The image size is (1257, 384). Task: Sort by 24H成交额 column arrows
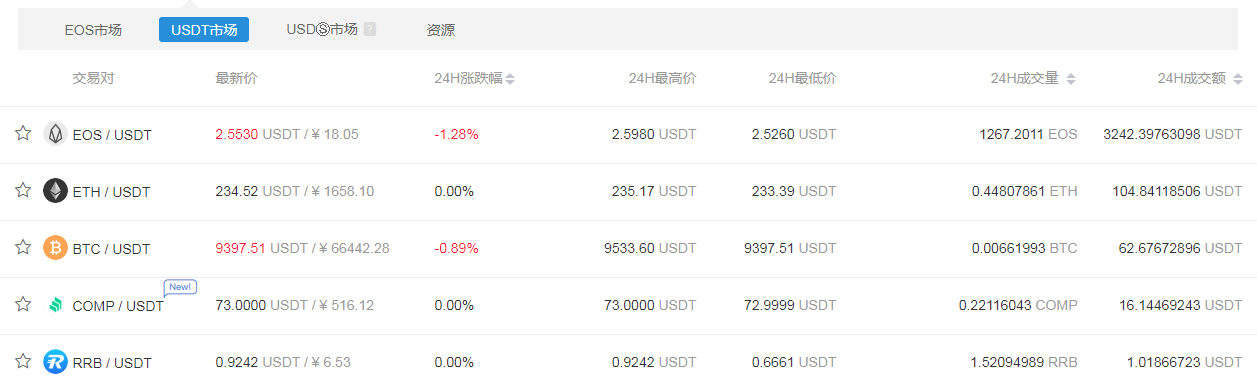1238,79
